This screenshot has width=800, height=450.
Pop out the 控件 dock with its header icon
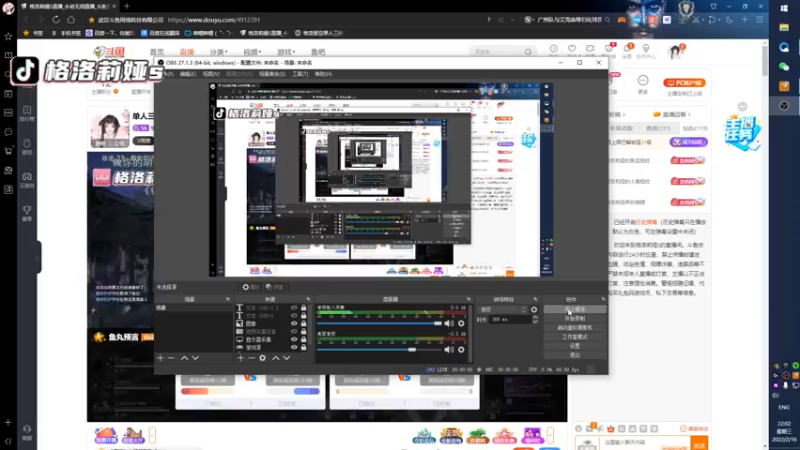click(603, 299)
